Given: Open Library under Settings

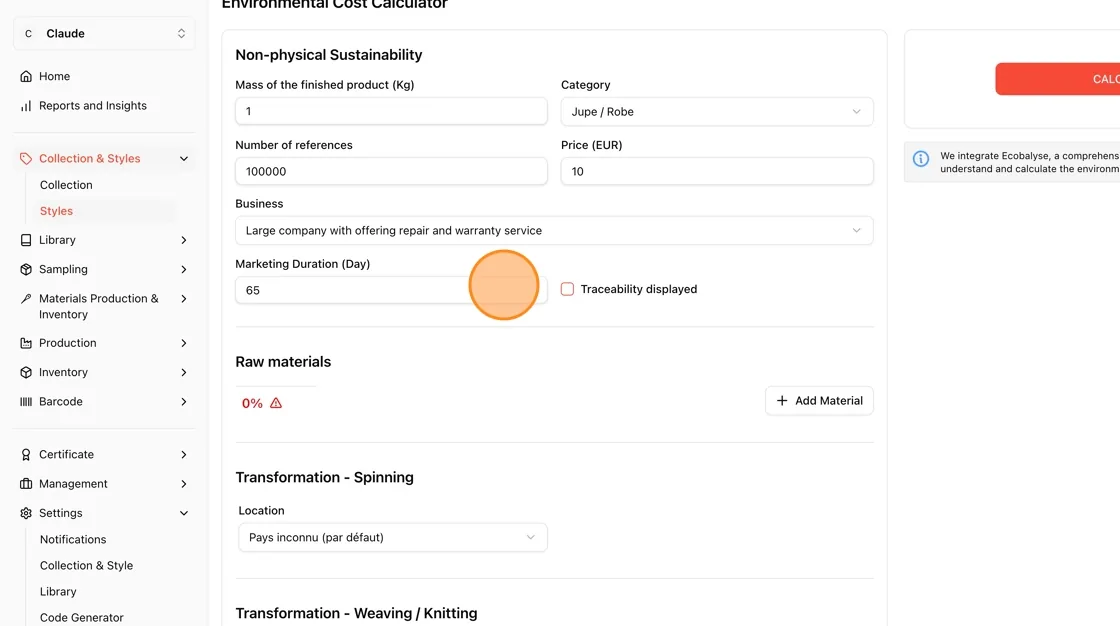Looking at the screenshot, I should (58, 592).
